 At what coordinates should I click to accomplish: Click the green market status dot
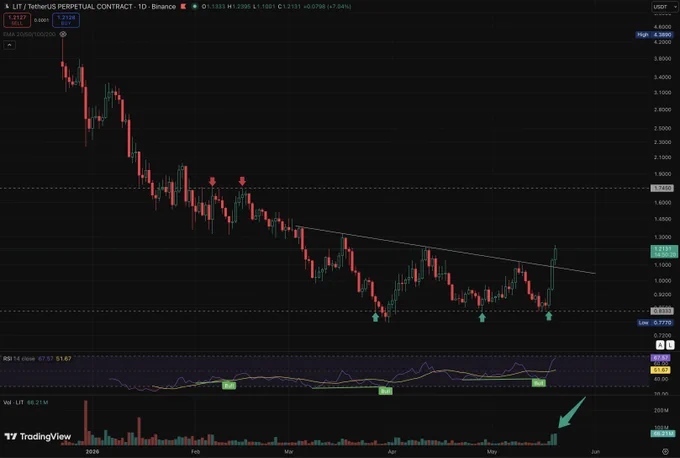click(195, 7)
